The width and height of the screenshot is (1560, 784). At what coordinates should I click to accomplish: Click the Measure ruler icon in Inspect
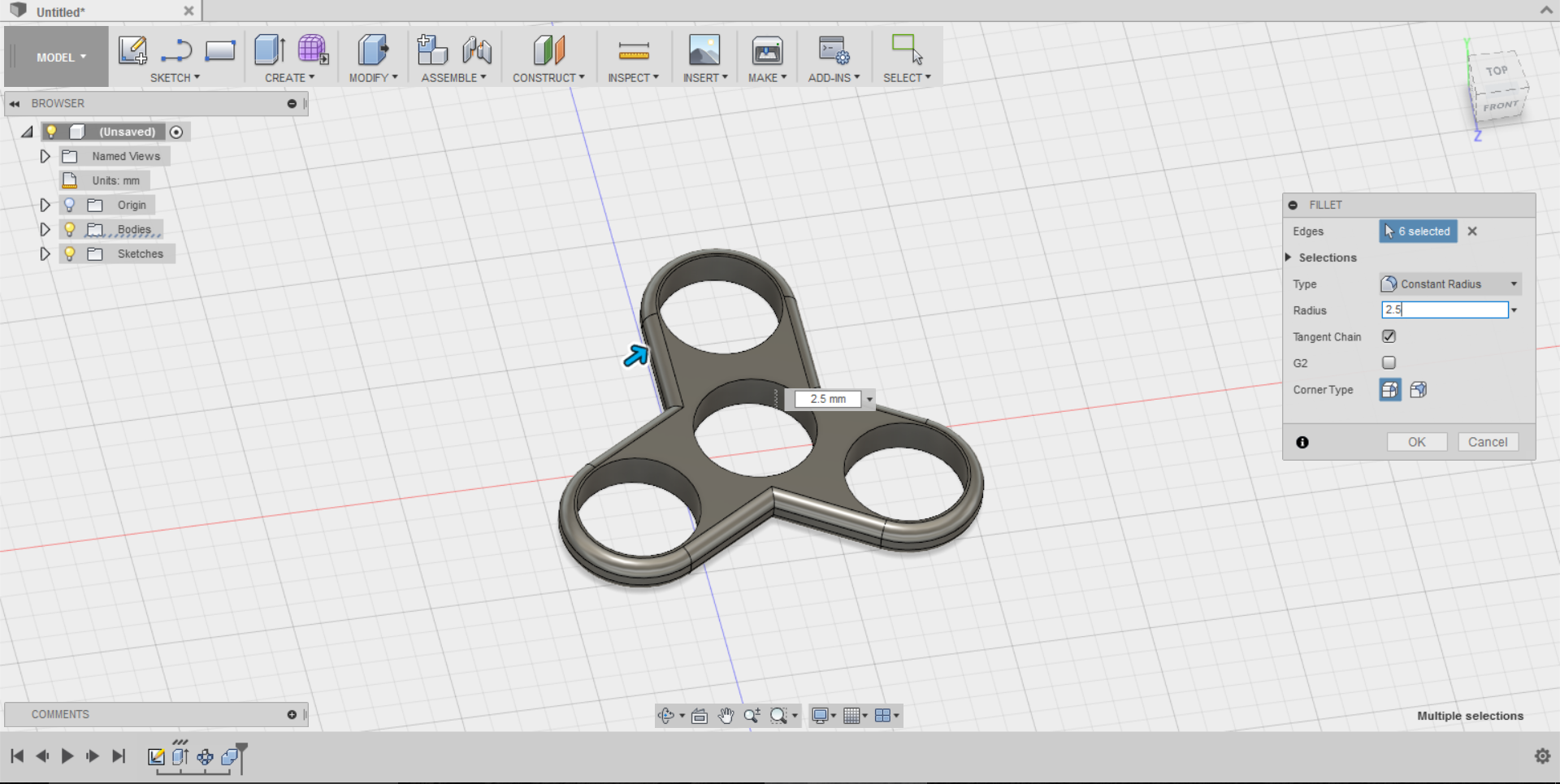(634, 52)
